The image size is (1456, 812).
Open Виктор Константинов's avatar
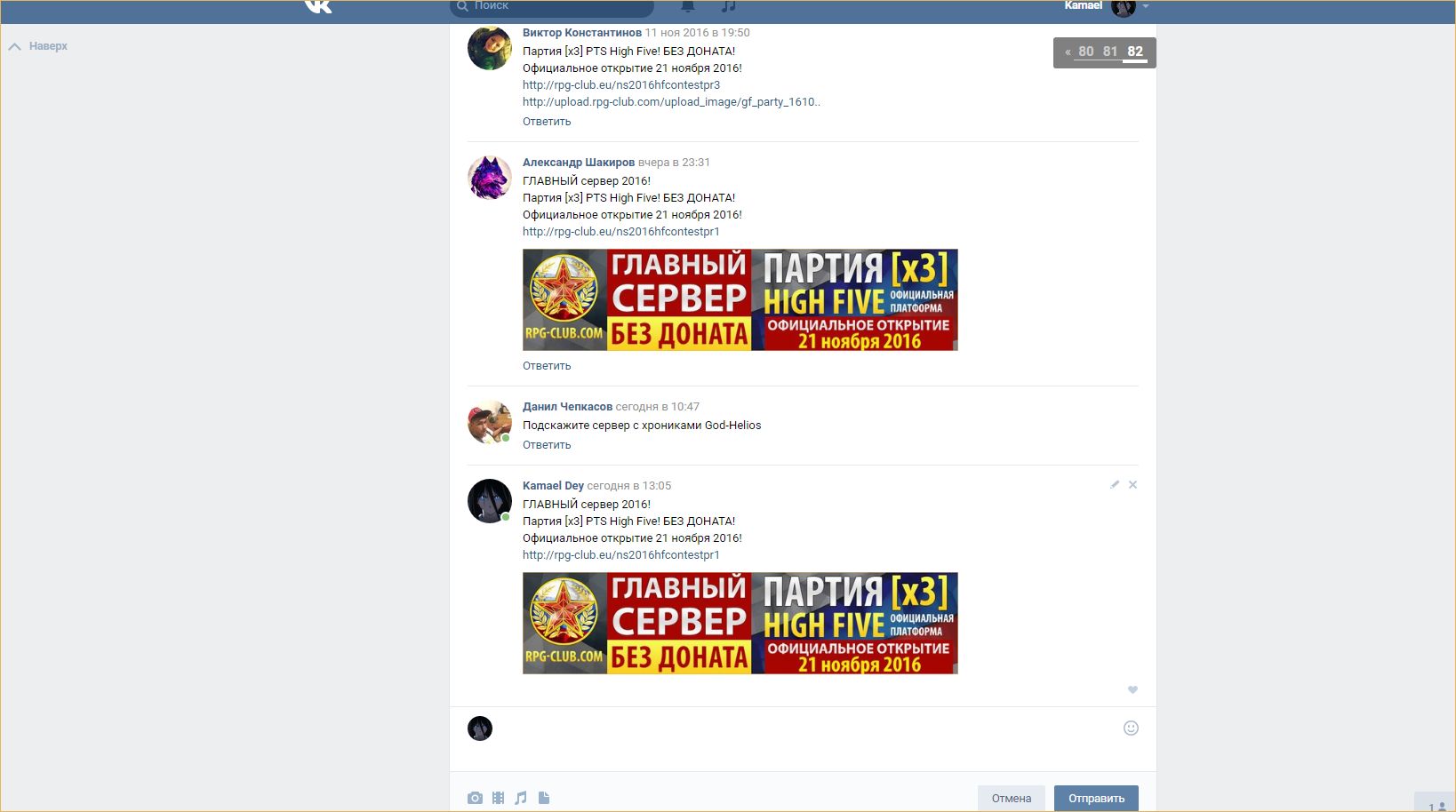tap(490, 48)
